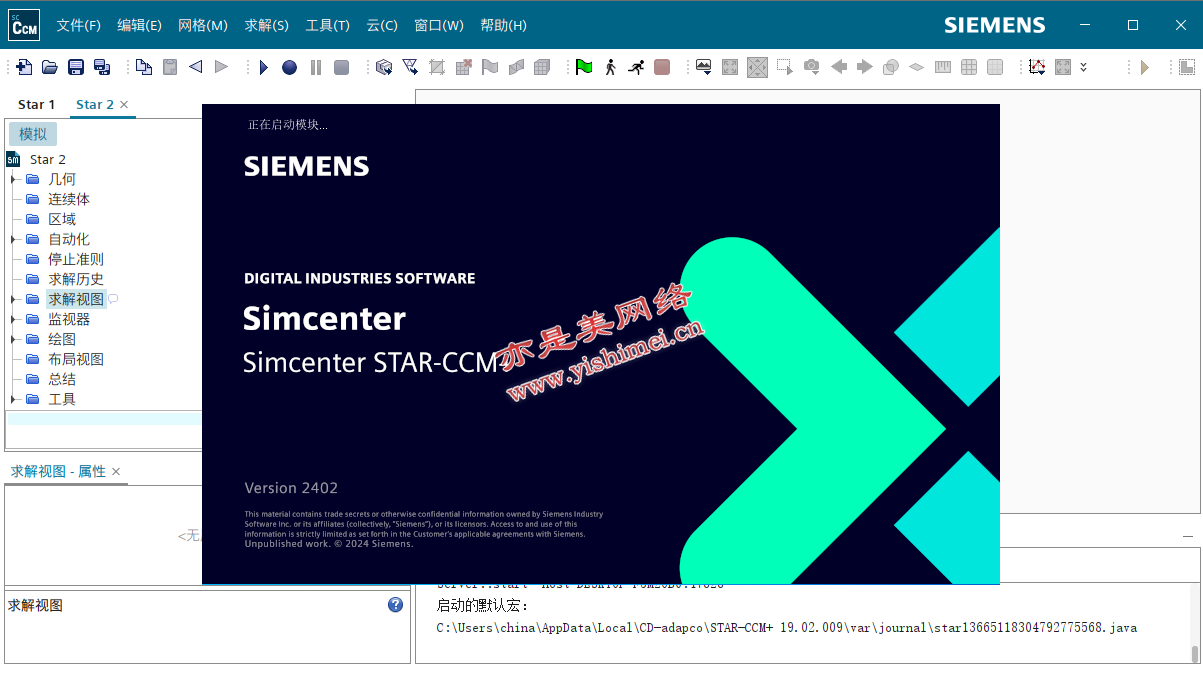Screen dimensions: 1203x689
Task: Click the journal .java path line in output
Action: coord(787,628)
